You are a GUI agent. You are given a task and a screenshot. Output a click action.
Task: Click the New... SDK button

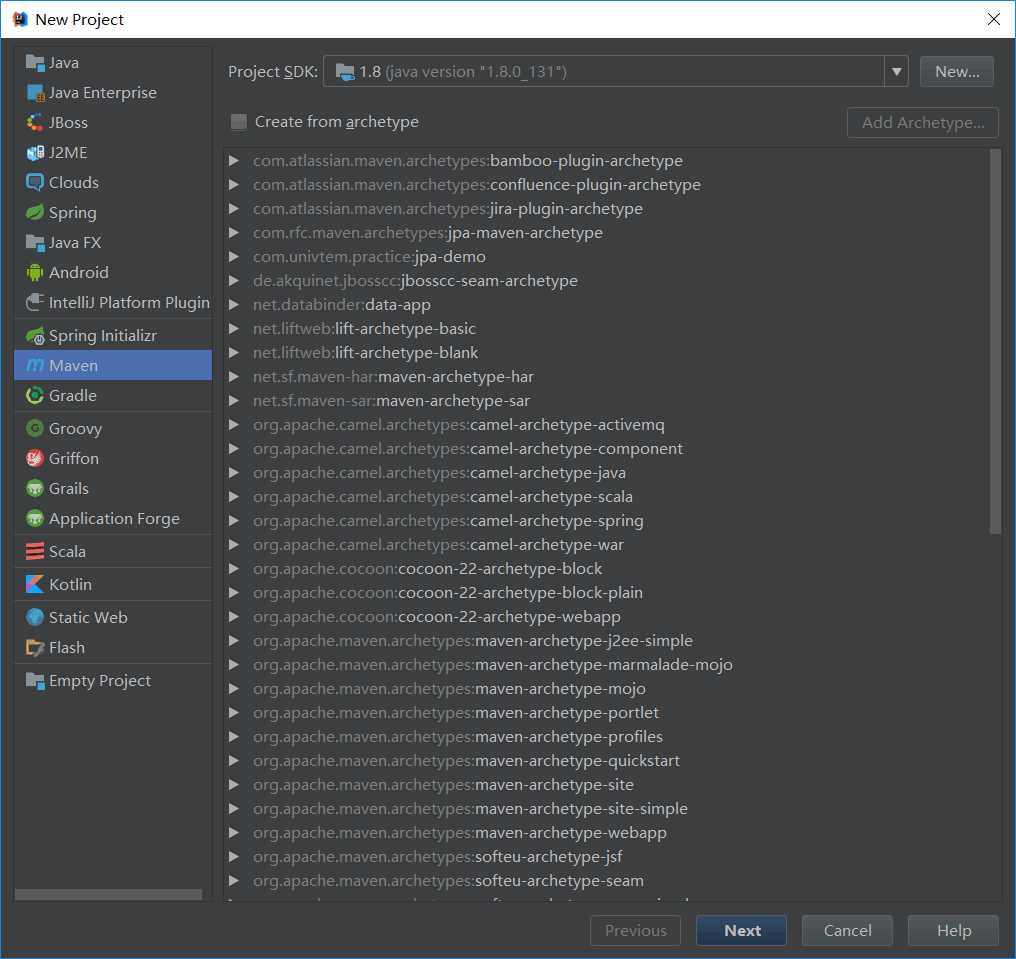pyautogui.click(x=956, y=71)
